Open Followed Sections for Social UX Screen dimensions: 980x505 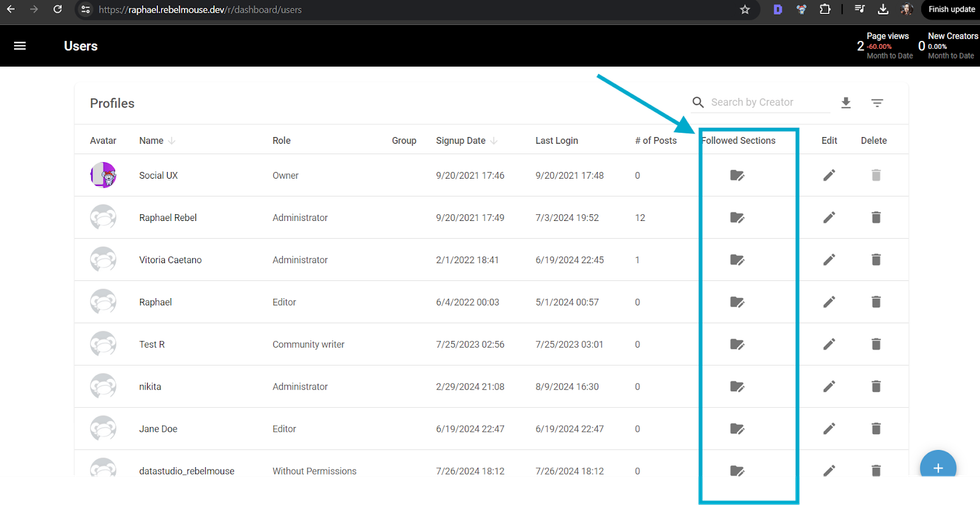737,175
